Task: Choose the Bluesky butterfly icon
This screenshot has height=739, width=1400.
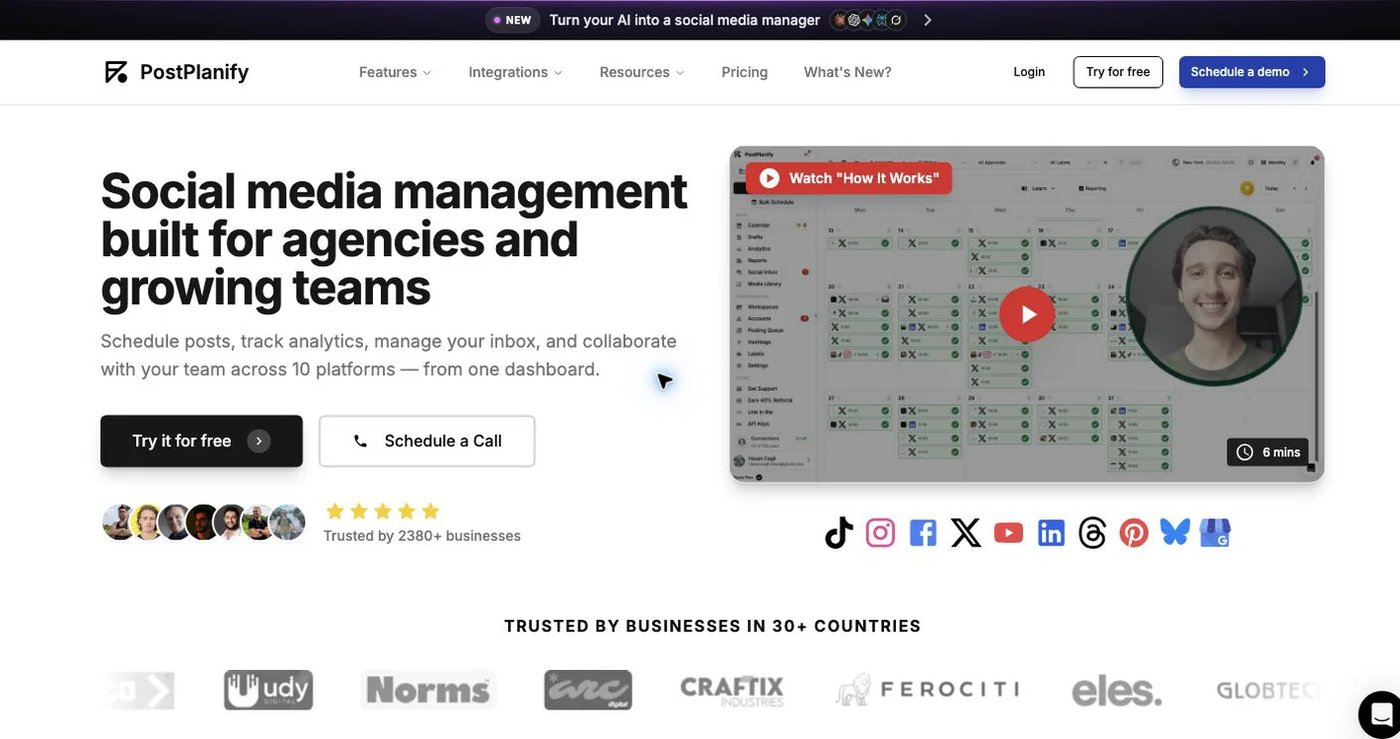Action: [1175, 532]
